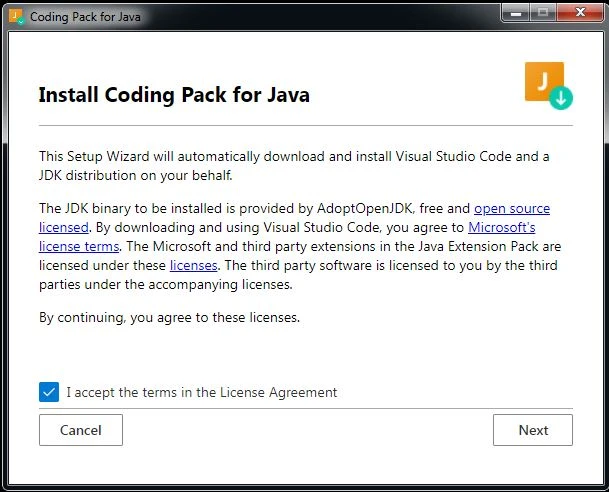Viewport: 609px width, 492px height.
Task: Cancel the installation
Action: coord(81,430)
